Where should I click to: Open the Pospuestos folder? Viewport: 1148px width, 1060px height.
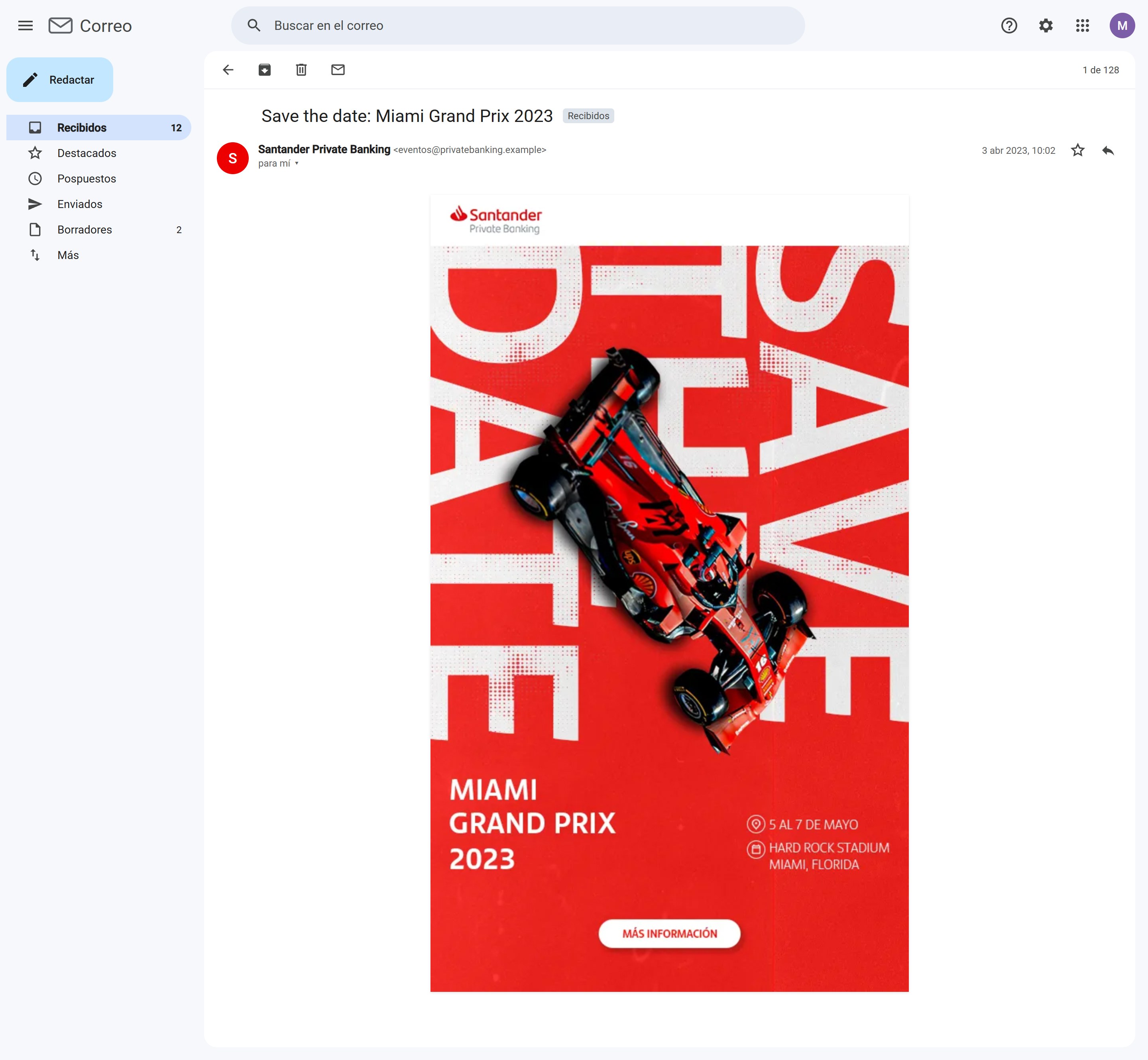(99, 179)
